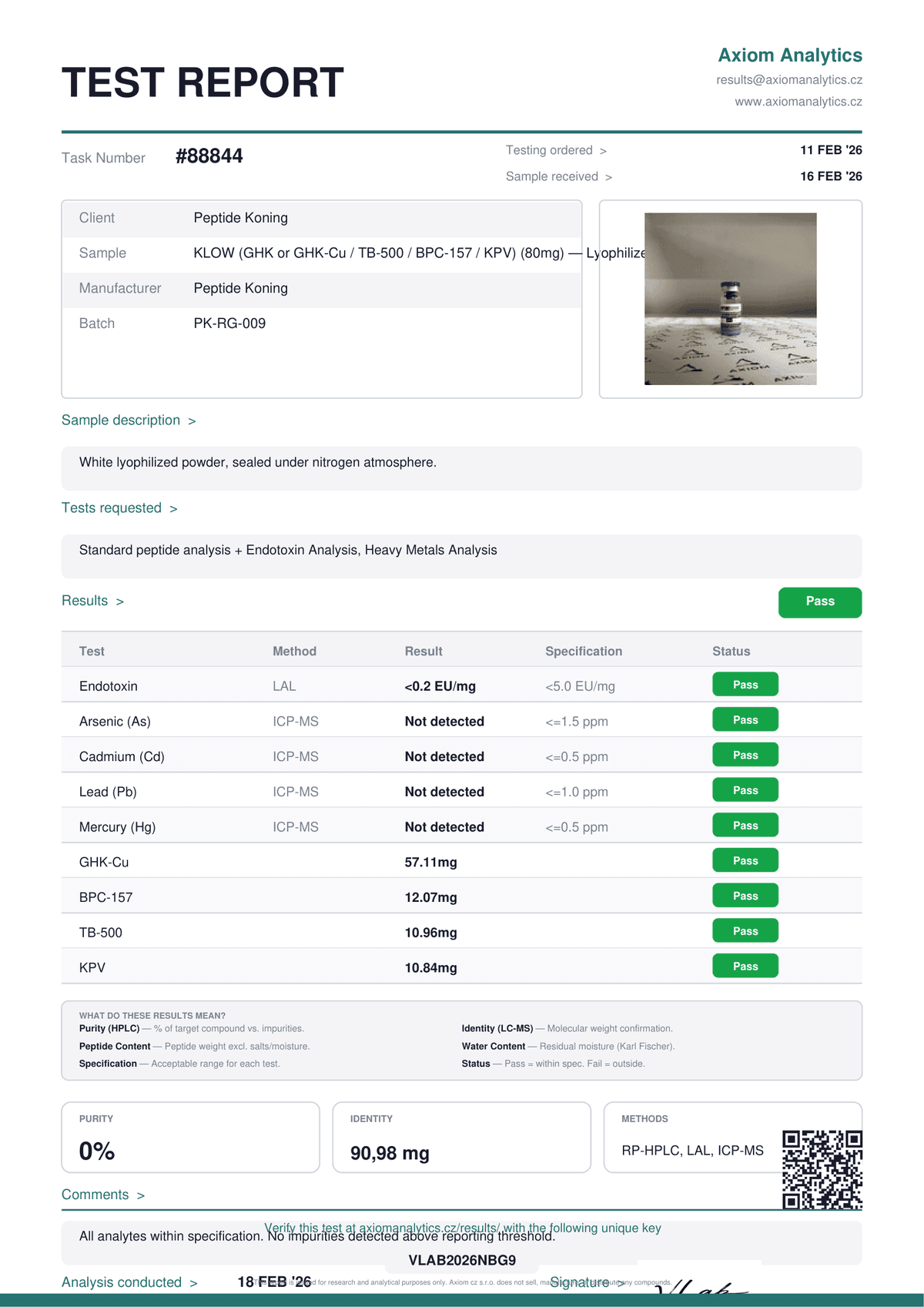Click the results@axiomanalytics.cz email link

pyautogui.click(x=789, y=80)
